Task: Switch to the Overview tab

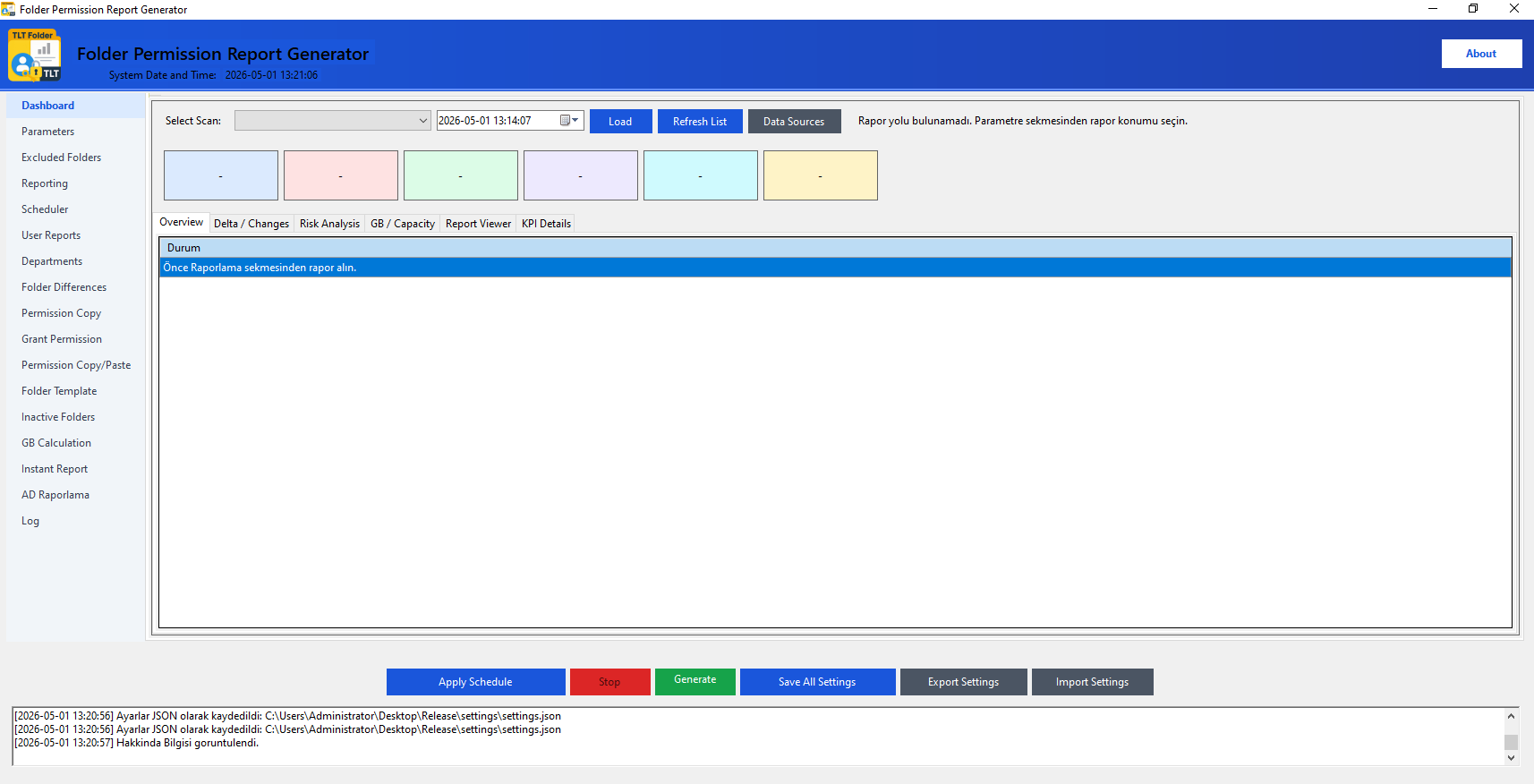Action: (181, 222)
